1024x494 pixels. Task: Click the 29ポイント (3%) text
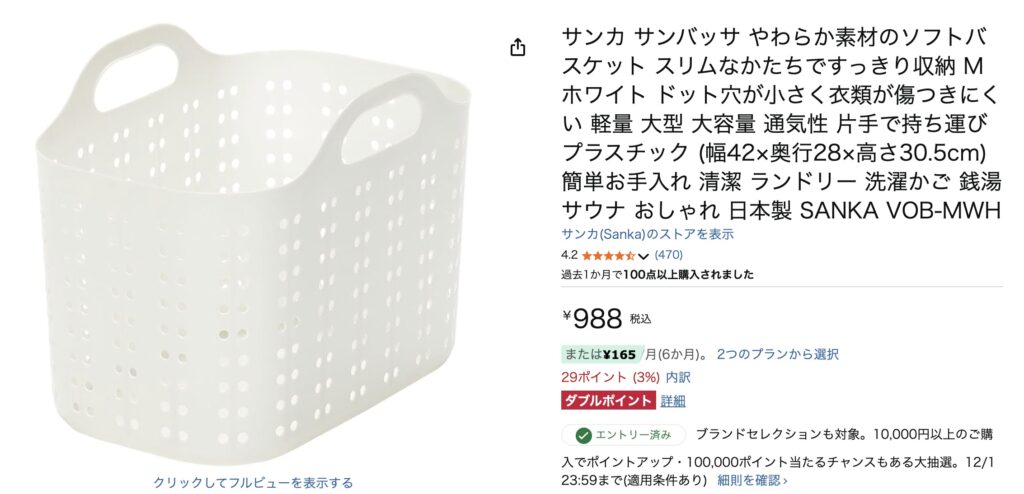pos(610,377)
